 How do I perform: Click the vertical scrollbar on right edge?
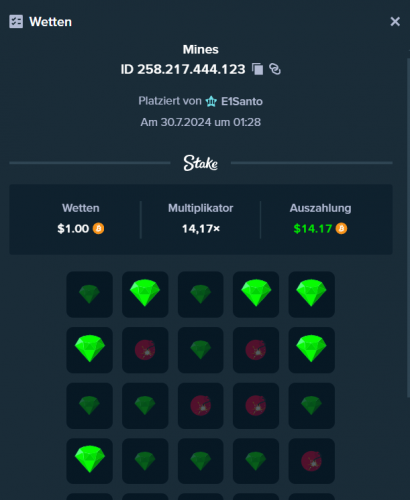[408, 227]
